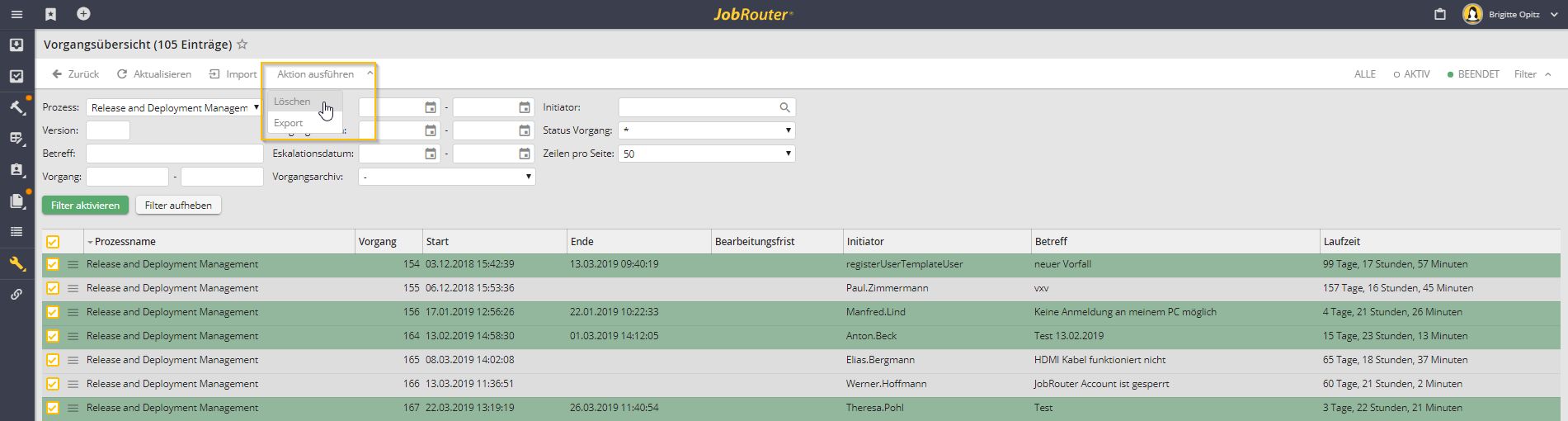Click initiator Werner.Hoffmann cell
The height and width of the screenshot is (421, 1568).
(x=887, y=384)
